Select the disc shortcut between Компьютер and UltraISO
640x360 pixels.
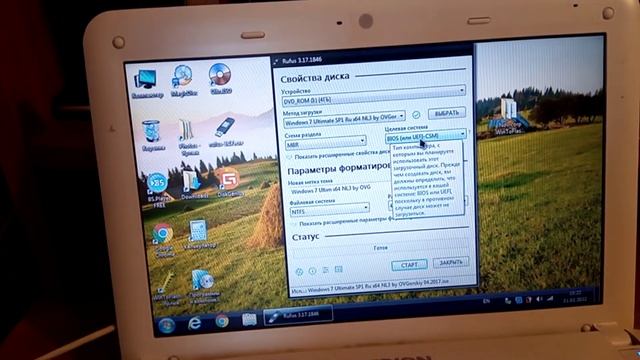coord(184,81)
